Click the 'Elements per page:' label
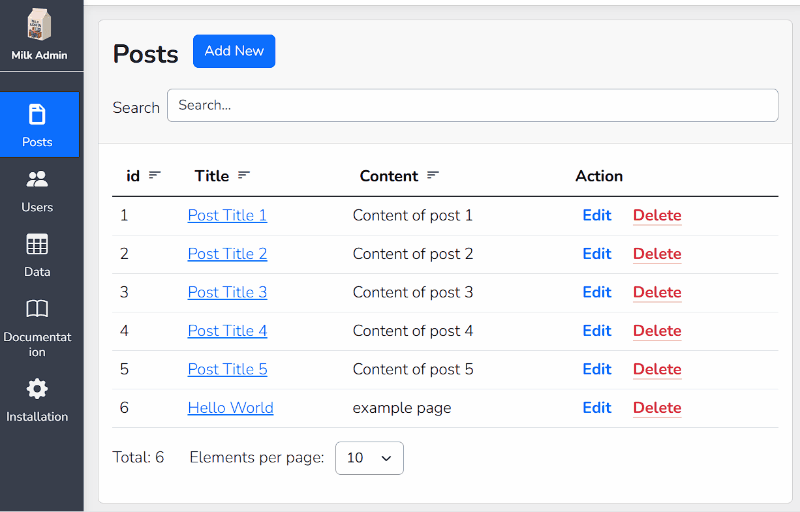 [x=257, y=457]
